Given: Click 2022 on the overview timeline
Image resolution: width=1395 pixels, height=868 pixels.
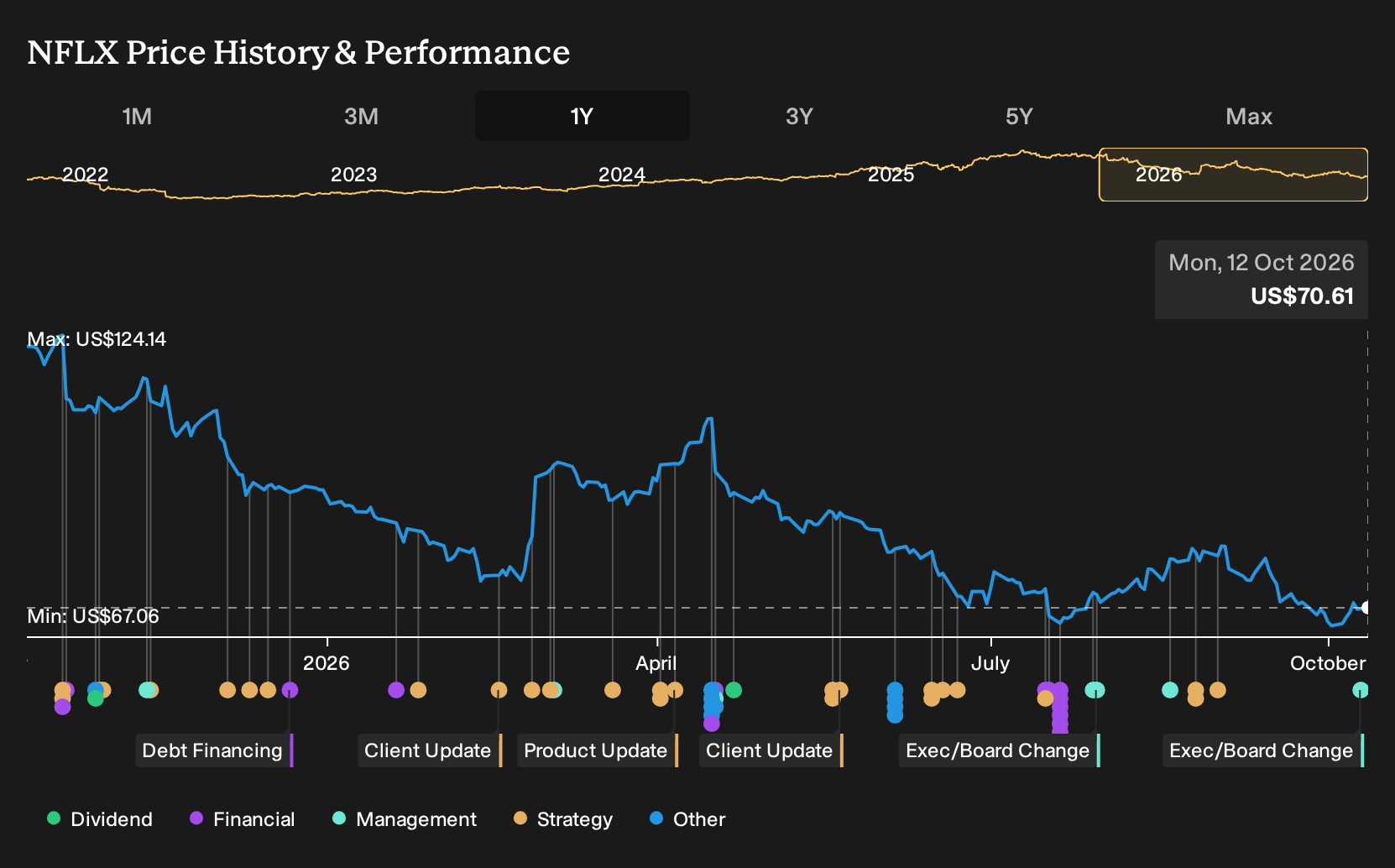Looking at the screenshot, I should 86,175.
